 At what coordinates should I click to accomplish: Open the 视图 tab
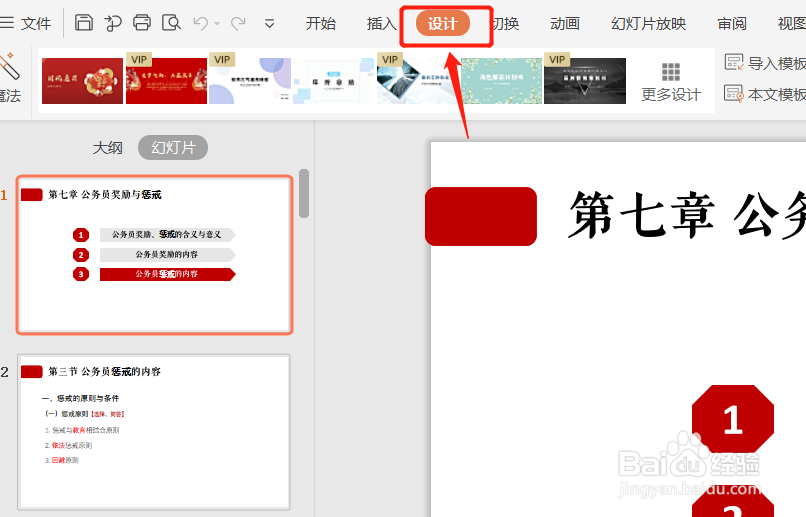click(792, 24)
